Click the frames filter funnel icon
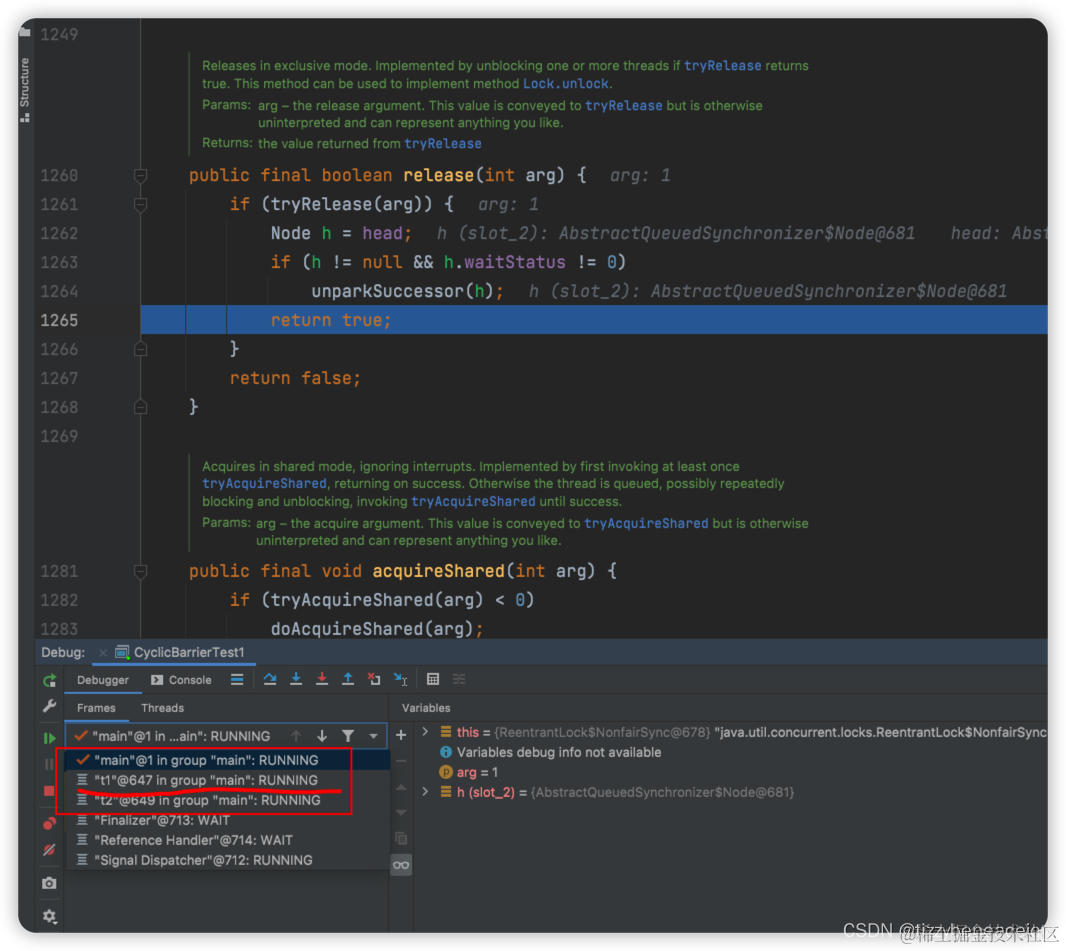 [x=348, y=736]
